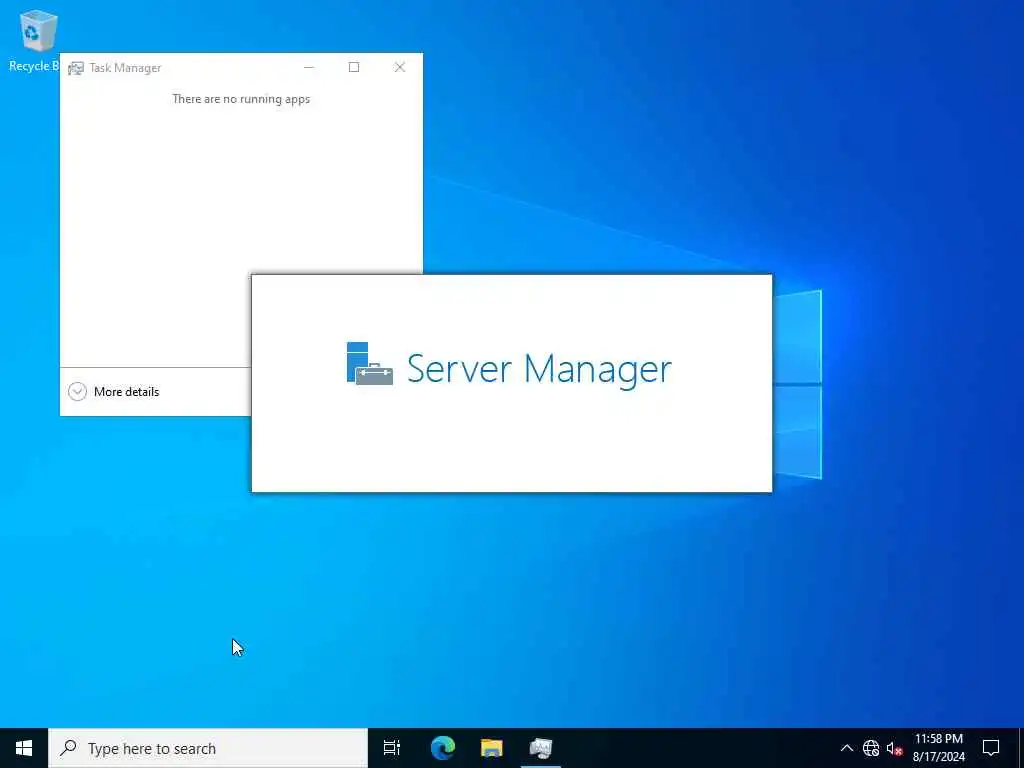
Task: Maximize the Task Manager window
Action: [354, 67]
